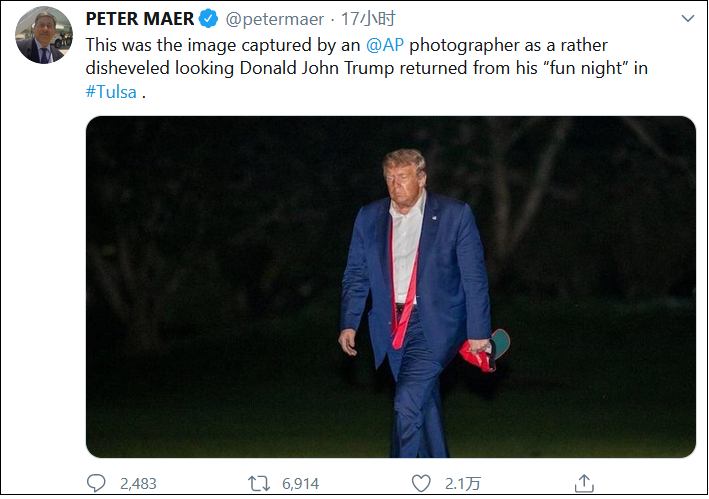Click the @petermaer handle
709x499 pixels.
click(x=272, y=18)
